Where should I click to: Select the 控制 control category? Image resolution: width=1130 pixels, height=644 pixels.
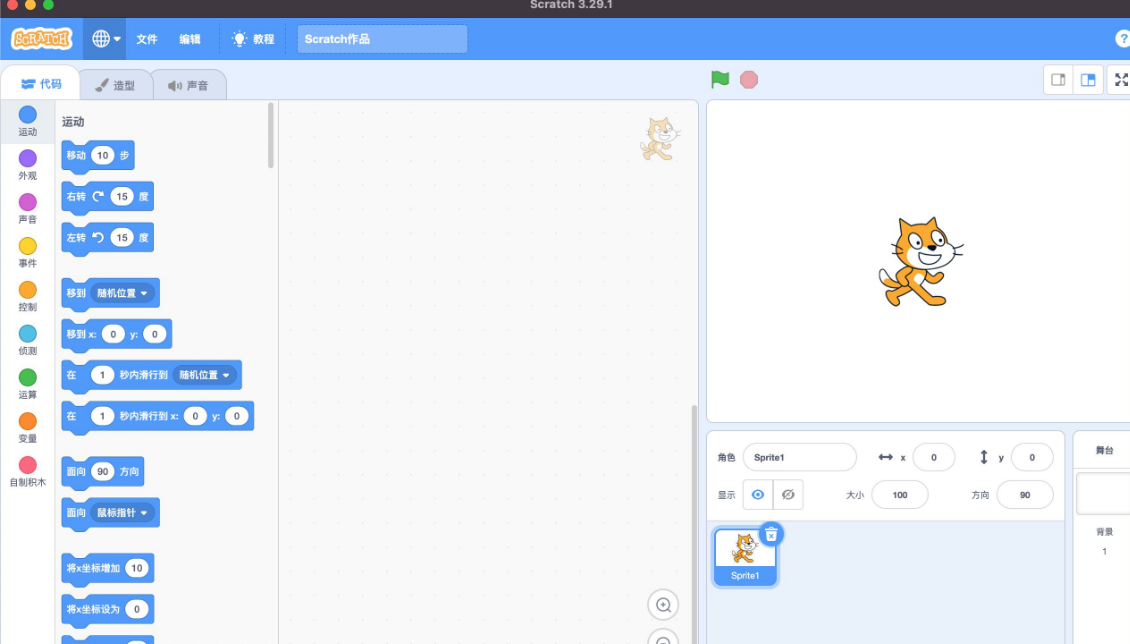[x=27, y=296]
